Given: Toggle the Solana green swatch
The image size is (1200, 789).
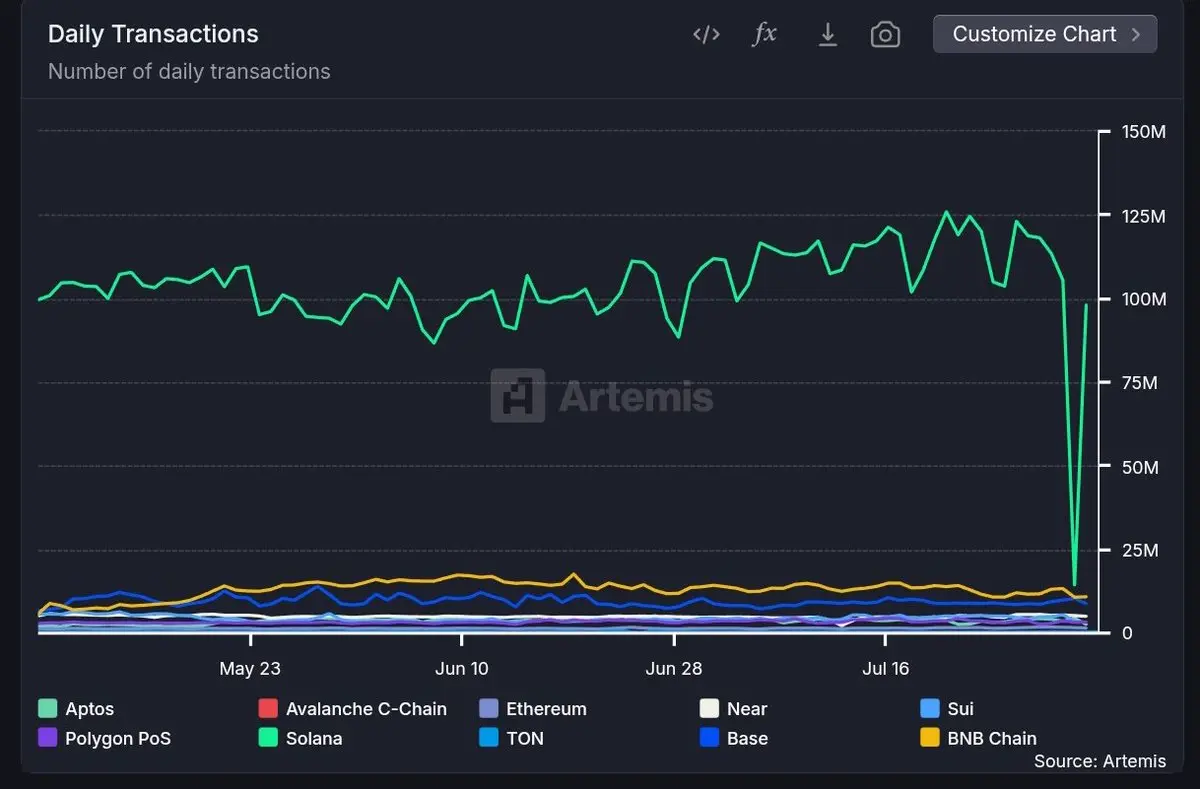Looking at the screenshot, I should point(268,738).
